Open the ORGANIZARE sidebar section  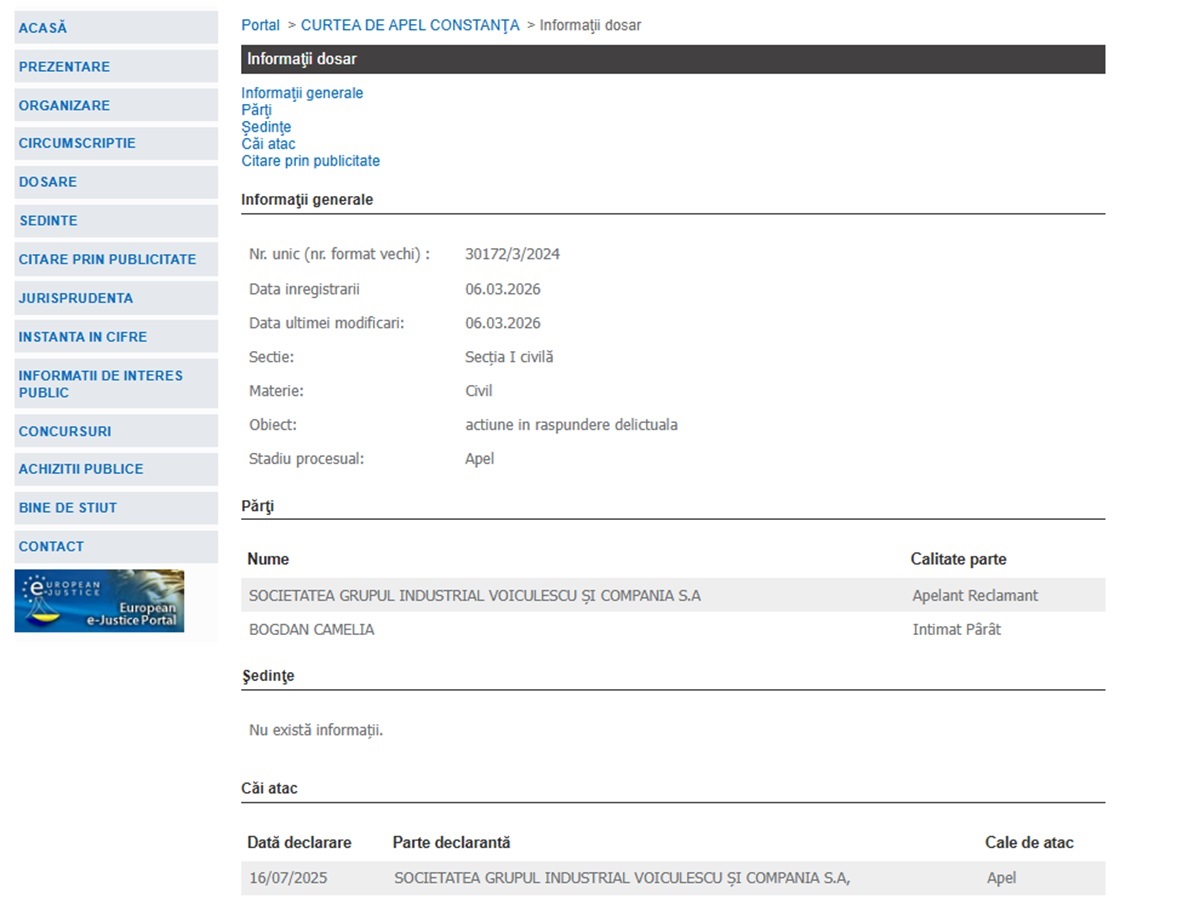click(116, 105)
